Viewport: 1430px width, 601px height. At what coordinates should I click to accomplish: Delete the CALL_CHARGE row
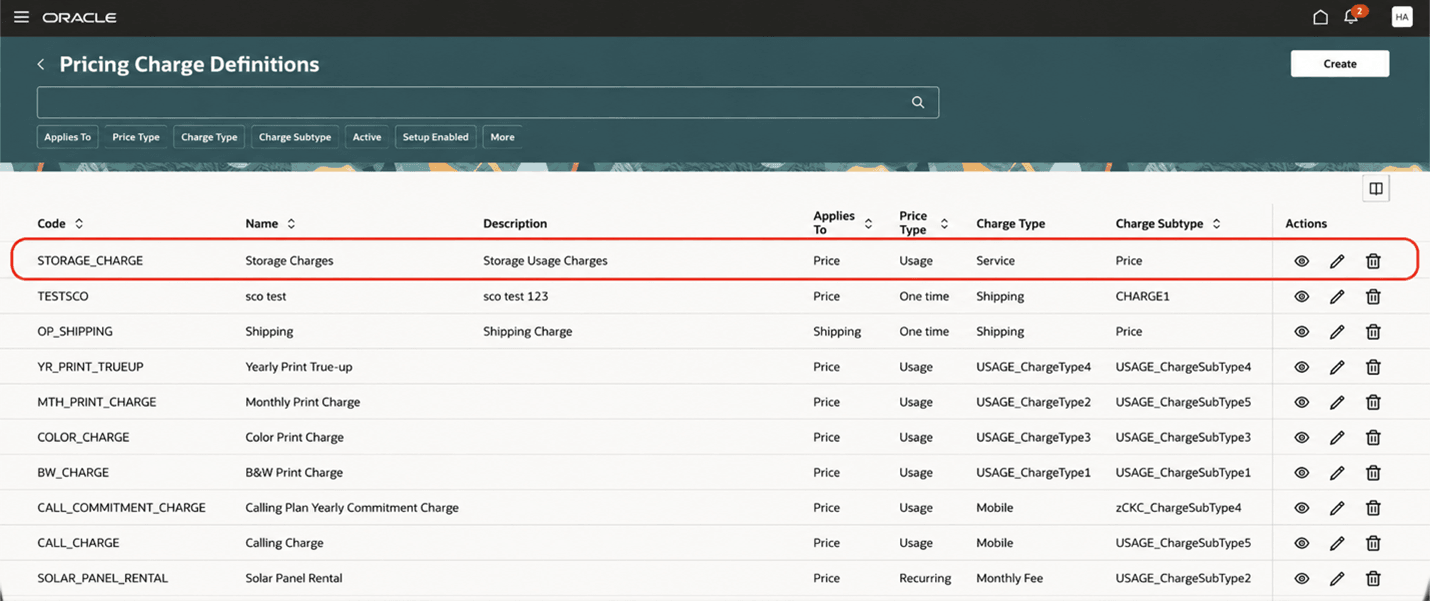[1373, 543]
